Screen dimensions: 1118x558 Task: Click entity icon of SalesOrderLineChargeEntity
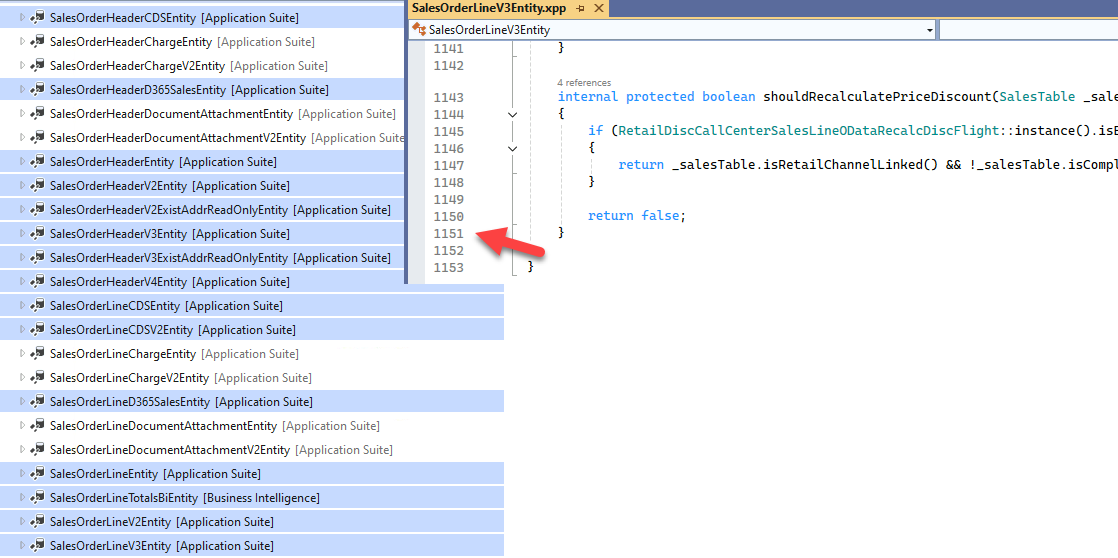[x=38, y=353]
